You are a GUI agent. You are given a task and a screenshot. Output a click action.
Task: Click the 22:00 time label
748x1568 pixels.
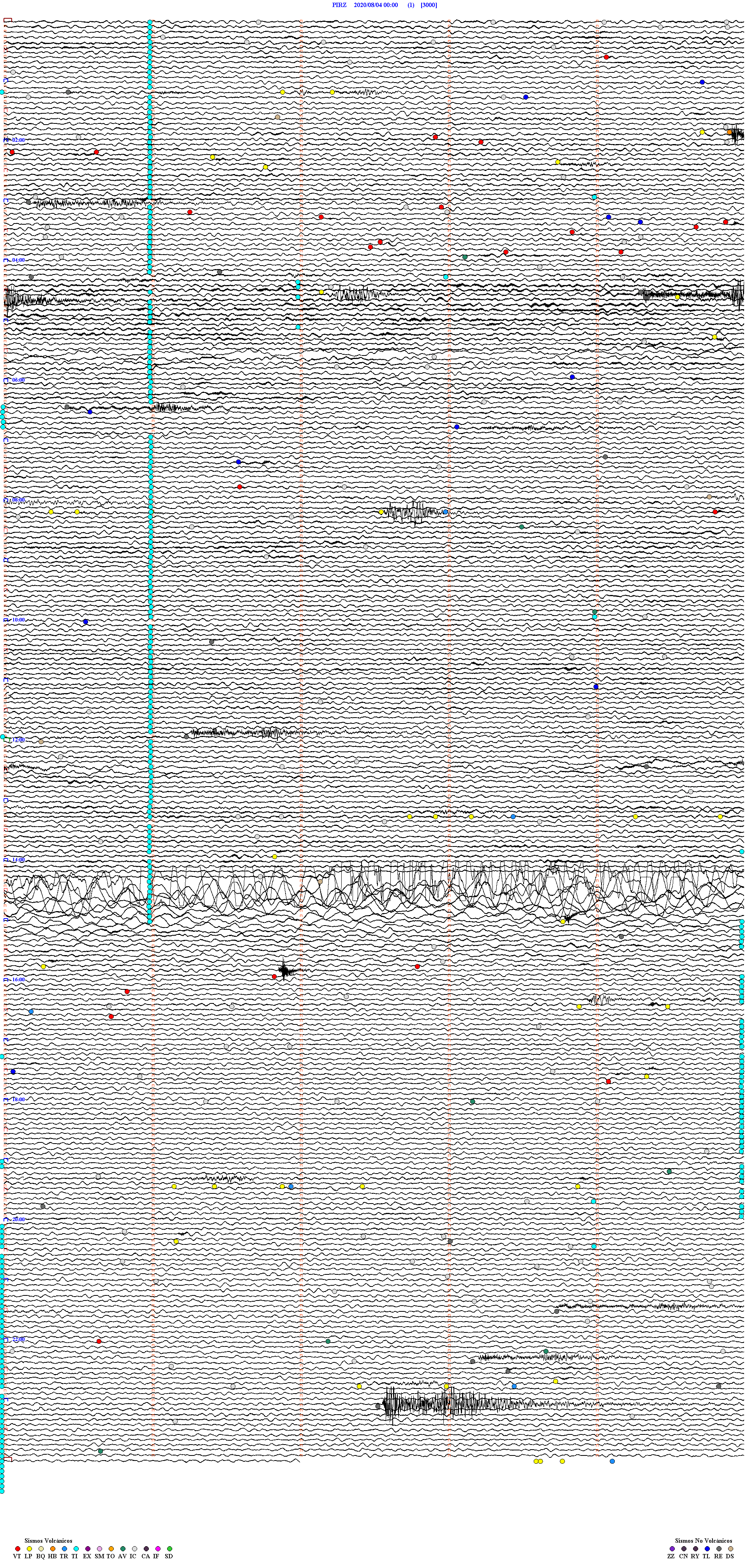point(18,1339)
